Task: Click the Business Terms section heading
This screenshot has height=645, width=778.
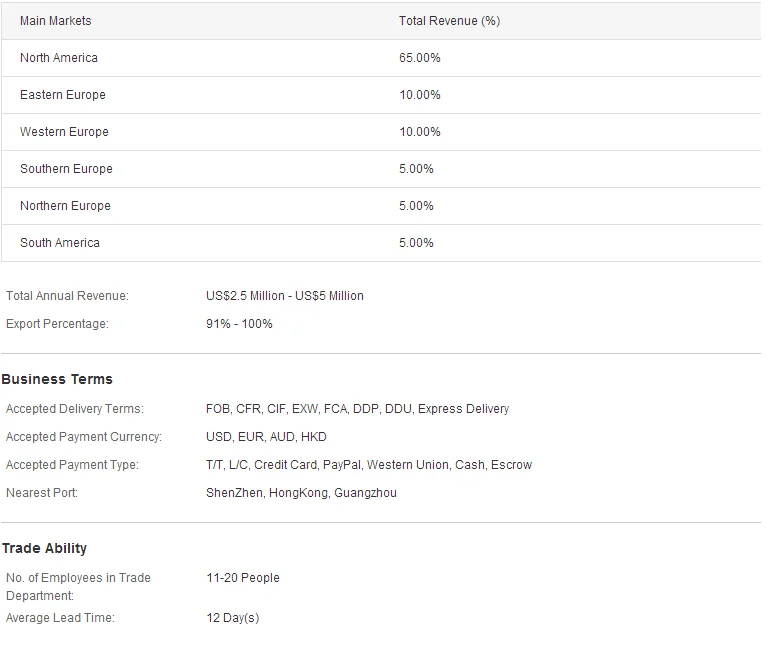Action: 57,380
